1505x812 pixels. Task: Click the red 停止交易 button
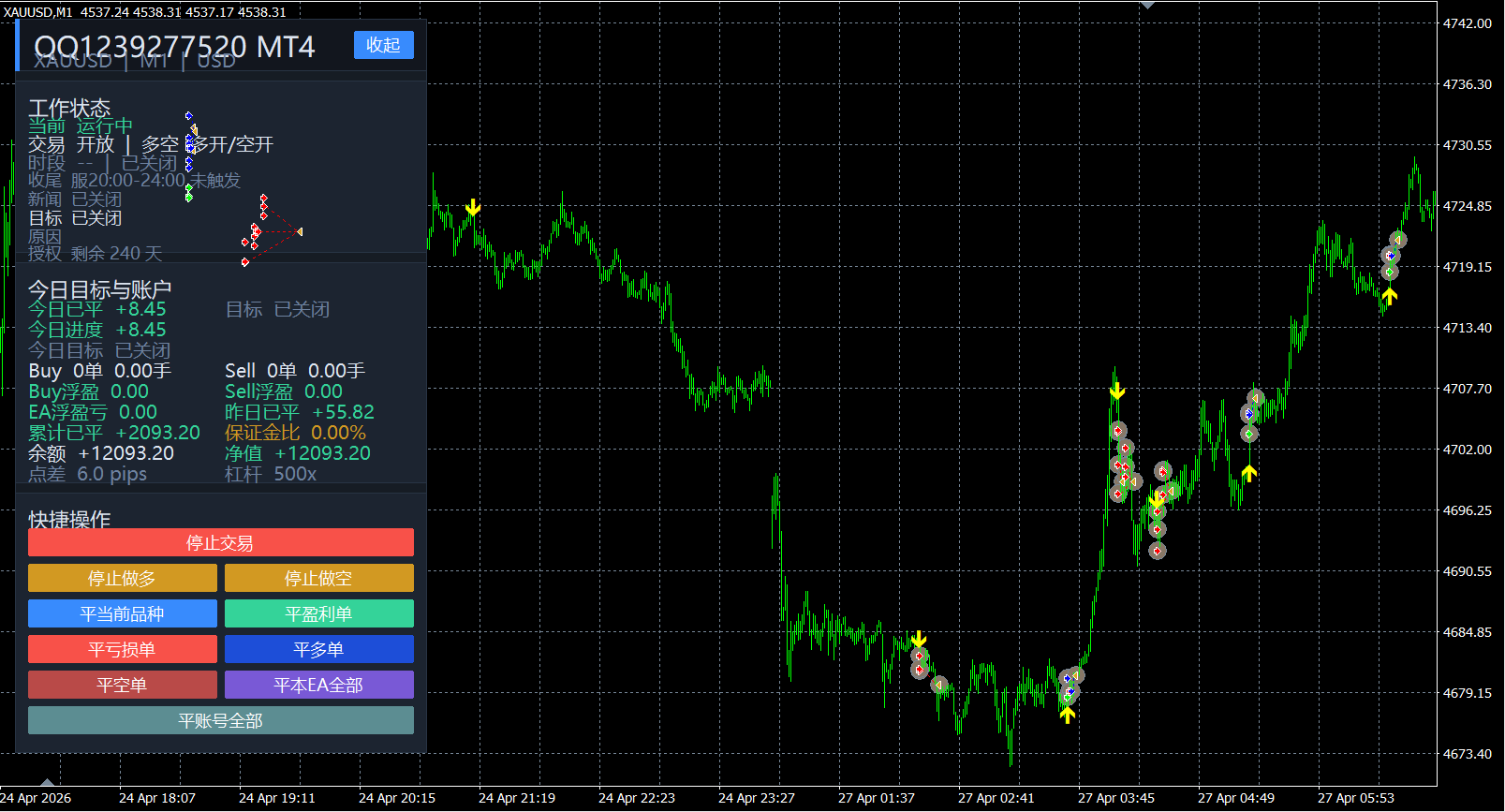pos(220,542)
